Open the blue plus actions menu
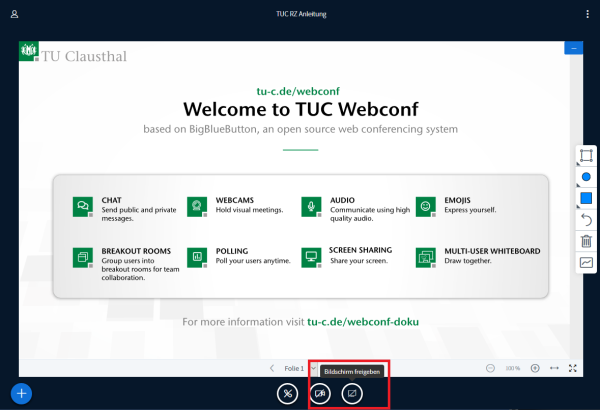This screenshot has height=410, width=600. click(21, 393)
